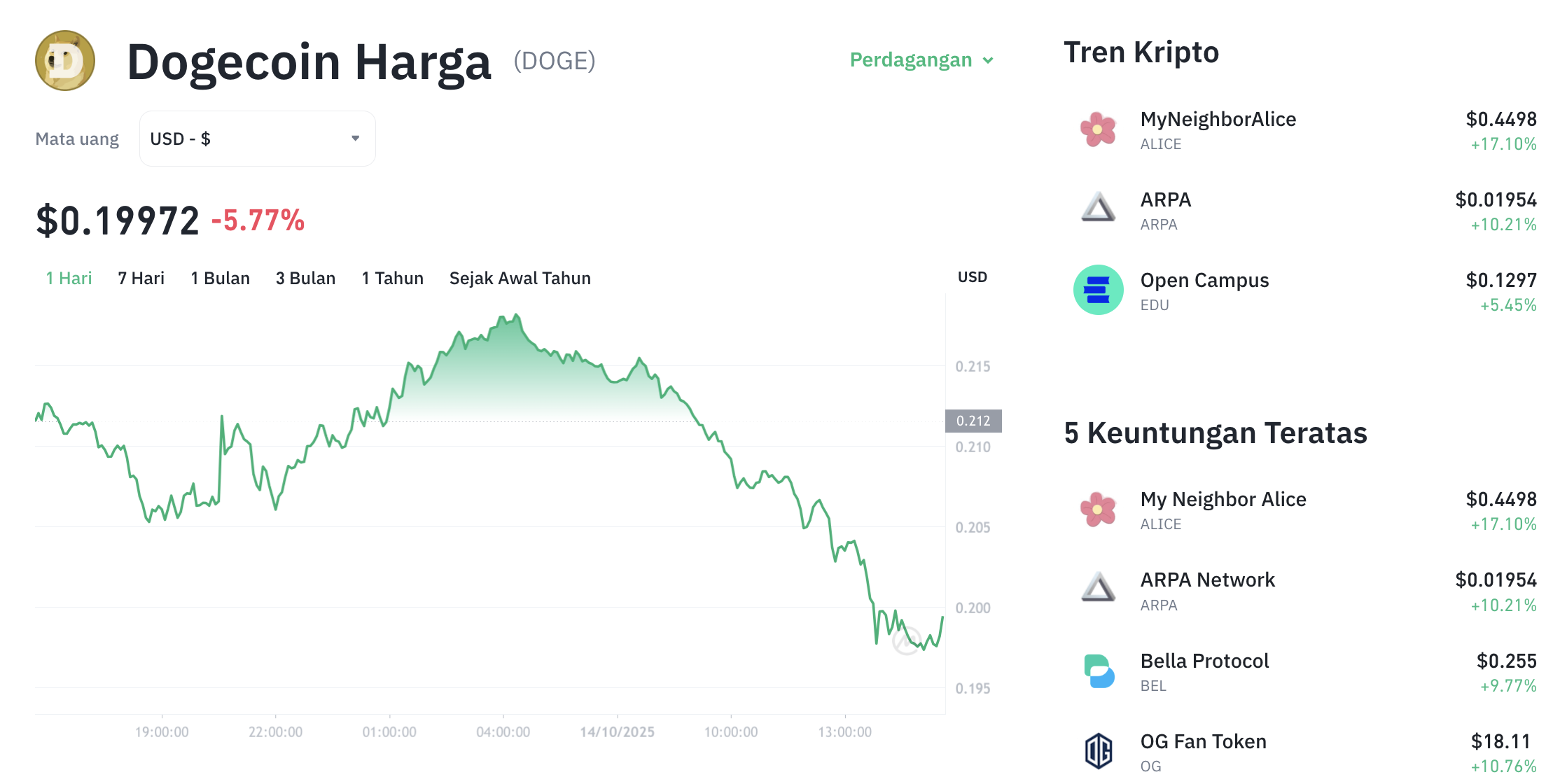
Task: Open the Bella Protocol coin link
Action: click(x=1204, y=661)
